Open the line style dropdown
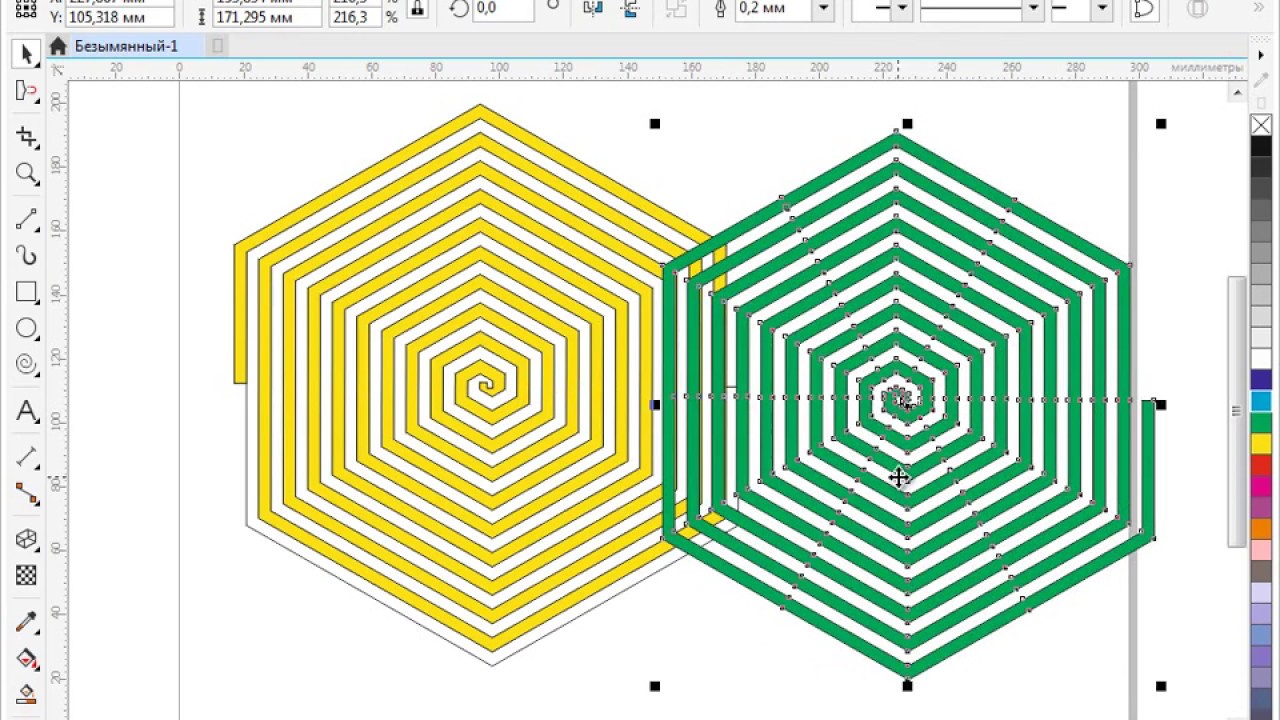1280x720 pixels. pyautogui.click(x=1034, y=9)
